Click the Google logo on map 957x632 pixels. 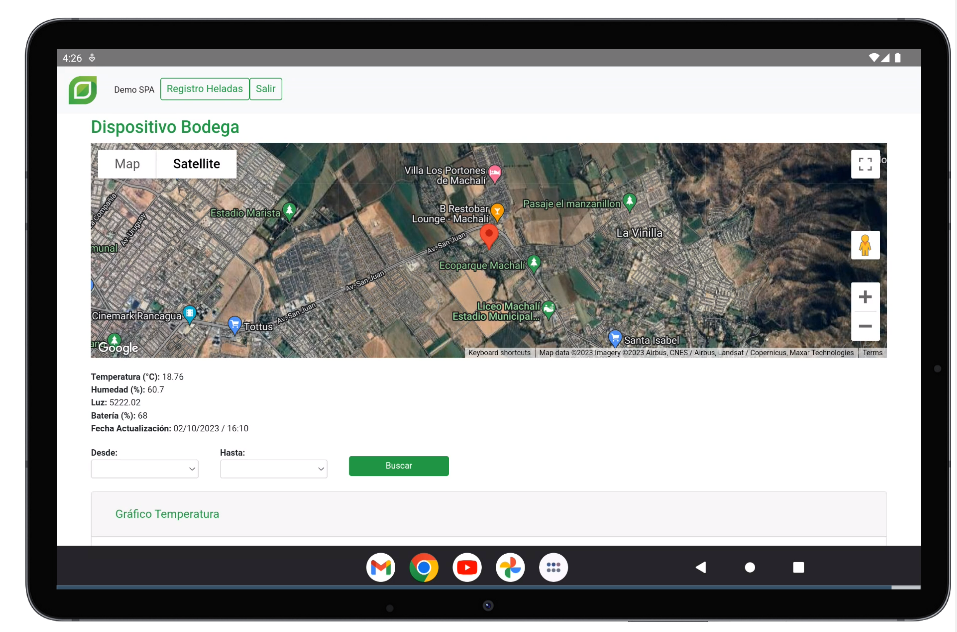tap(118, 348)
